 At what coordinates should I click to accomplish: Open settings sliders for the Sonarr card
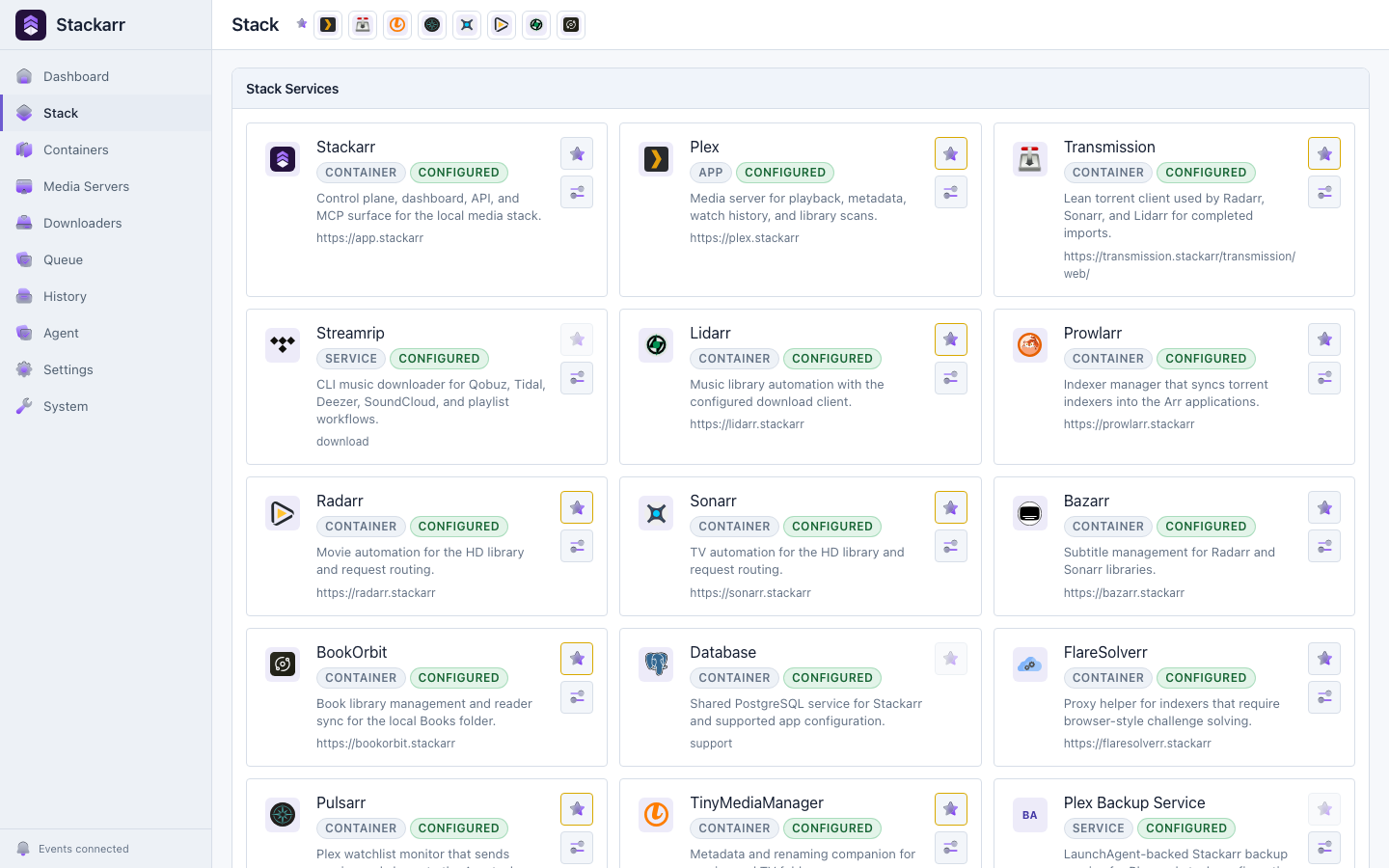click(951, 546)
